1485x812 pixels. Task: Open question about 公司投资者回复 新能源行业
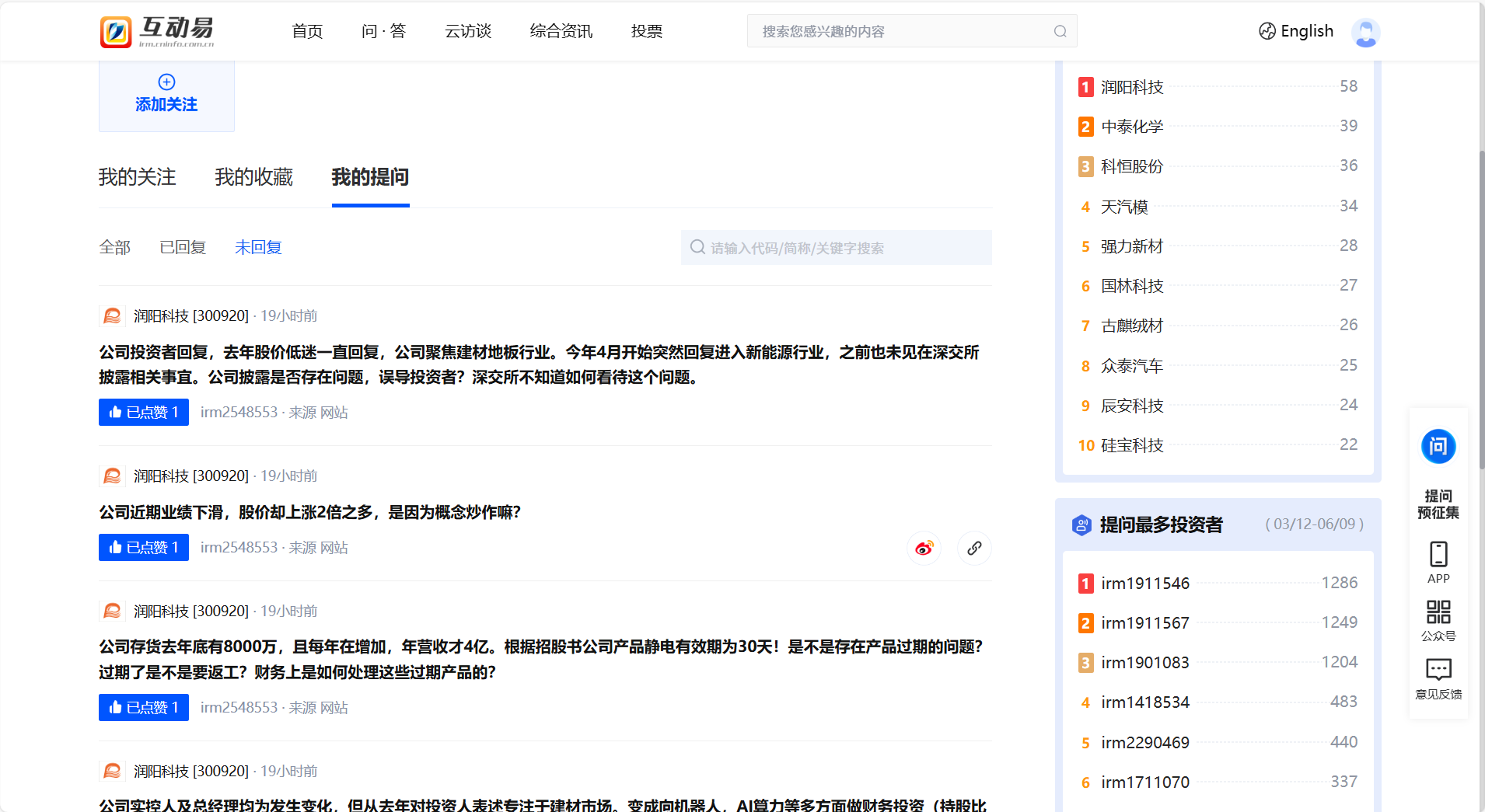point(540,364)
